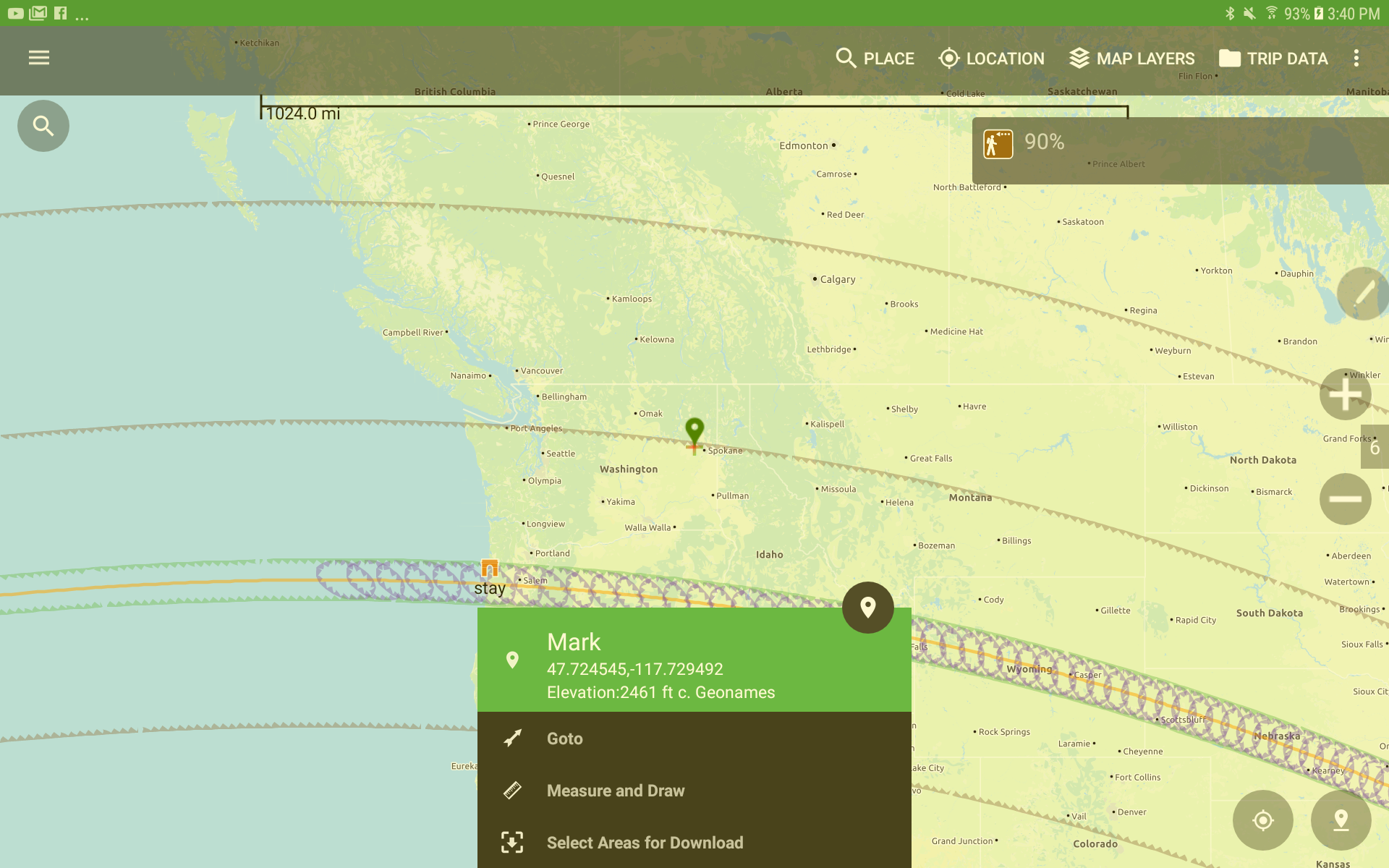The image size is (1389, 868).
Task: Center map on my GPS location
Action: pos(1262,820)
